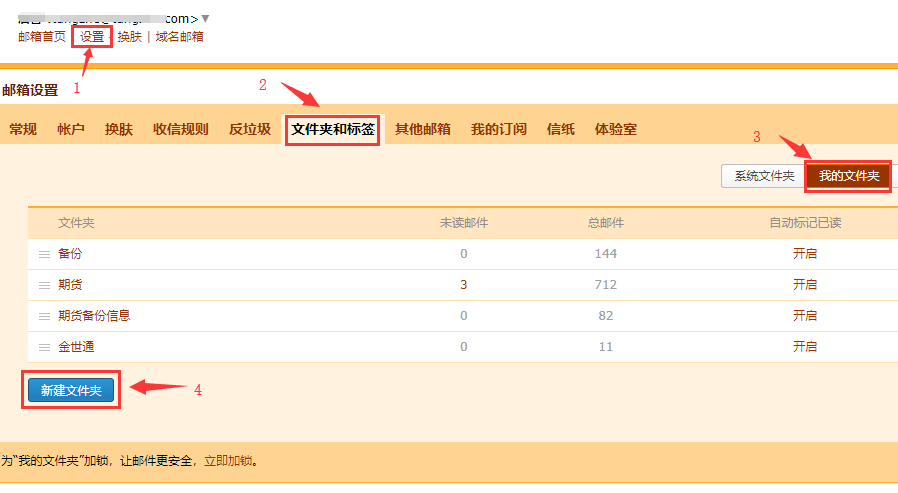Click the drag handle icon beside 金世通
This screenshot has height=493, width=898.
point(44,347)
